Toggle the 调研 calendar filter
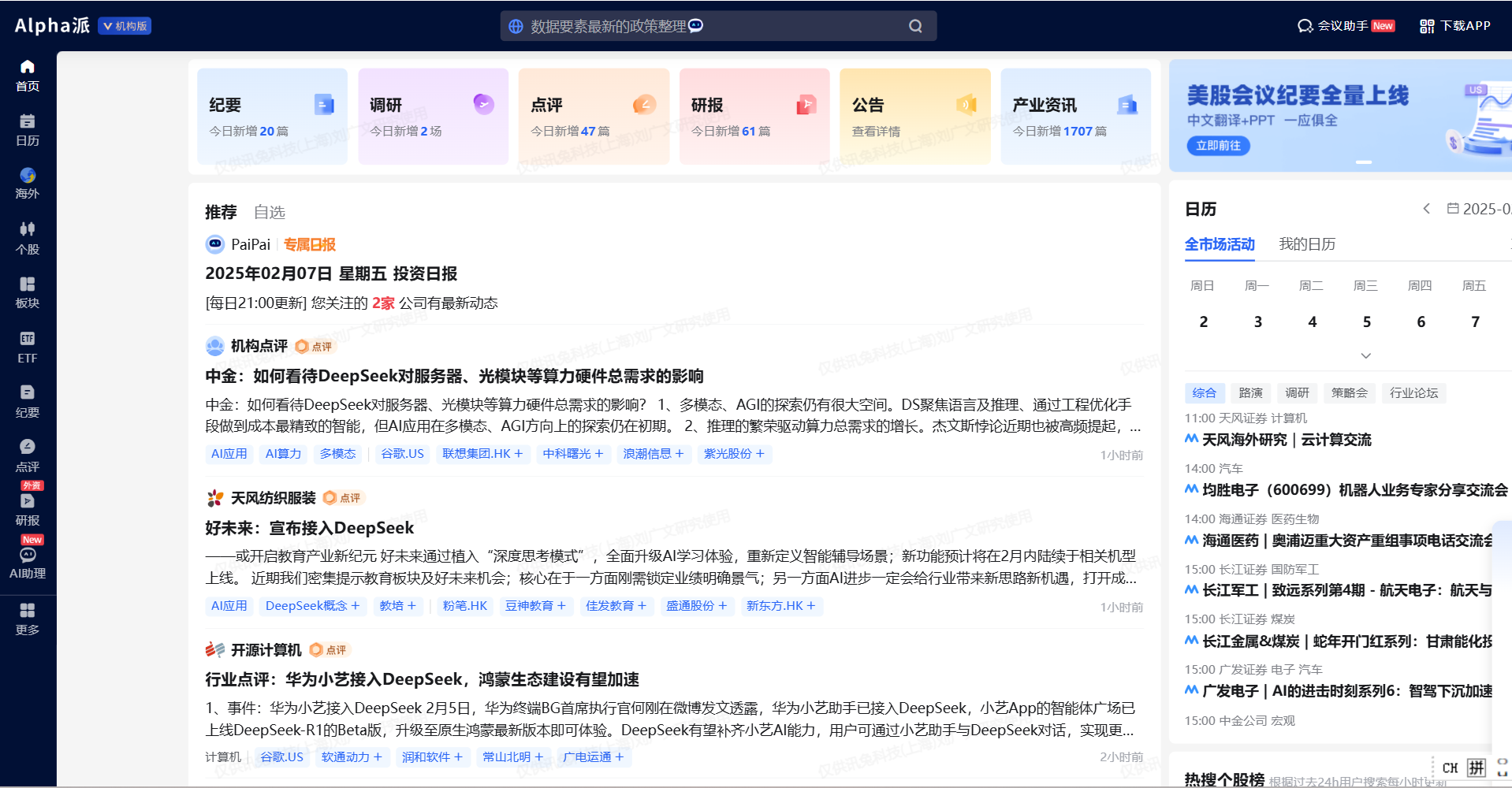Screen dimensions: 1512x788 click(x=1297, y=393)
